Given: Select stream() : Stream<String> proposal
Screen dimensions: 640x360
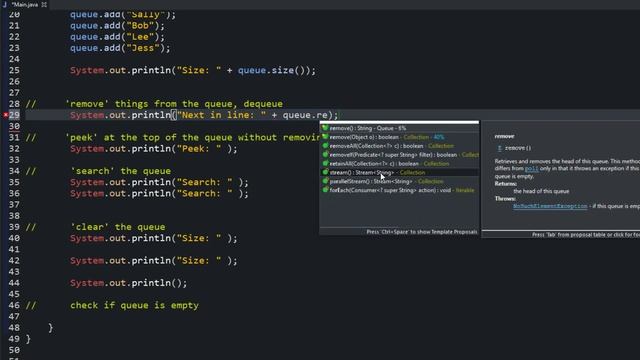Looking at the screenshot, I should pos(399,173).
